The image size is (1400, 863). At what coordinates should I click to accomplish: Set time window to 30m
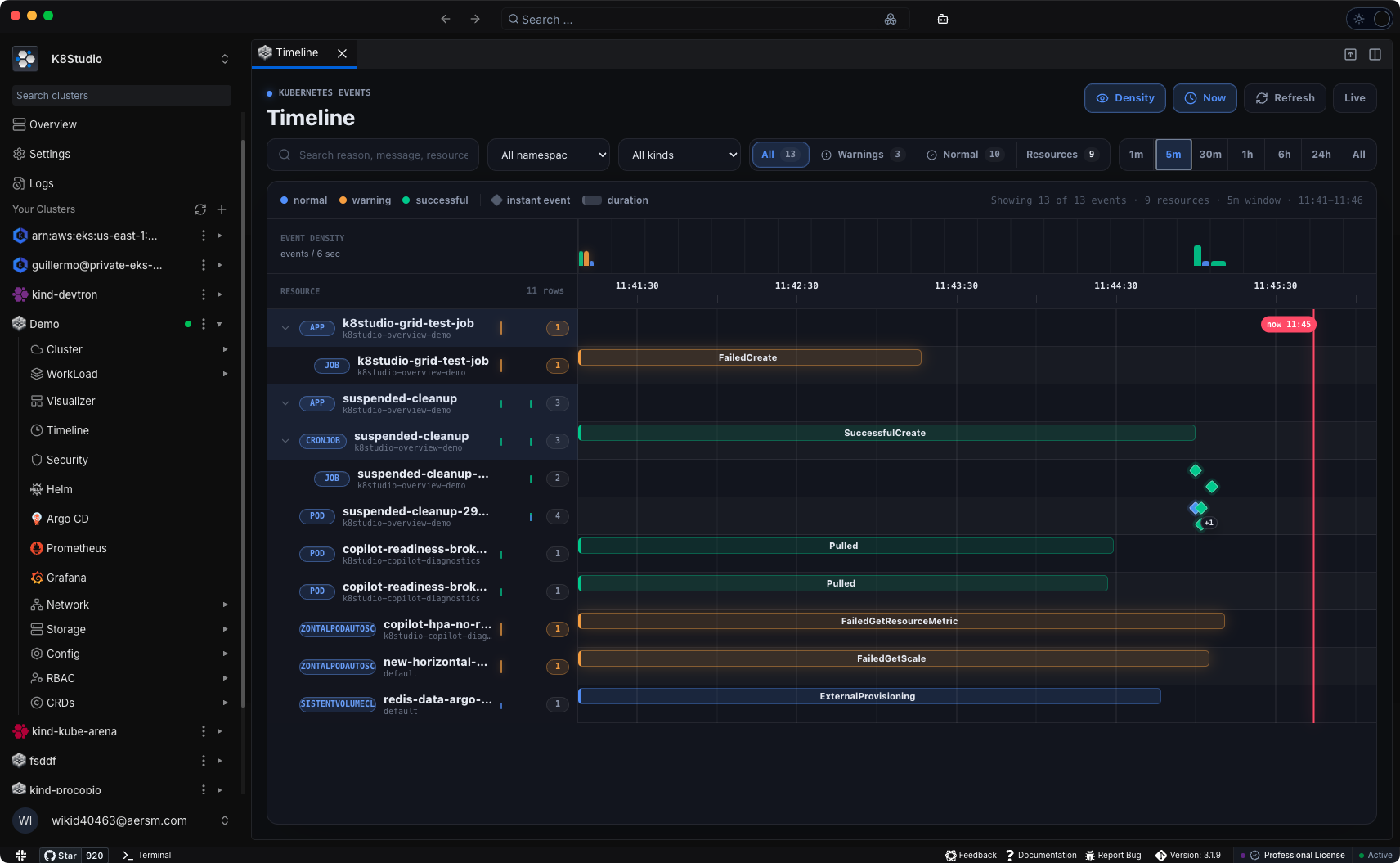(x=1210, y=155)
